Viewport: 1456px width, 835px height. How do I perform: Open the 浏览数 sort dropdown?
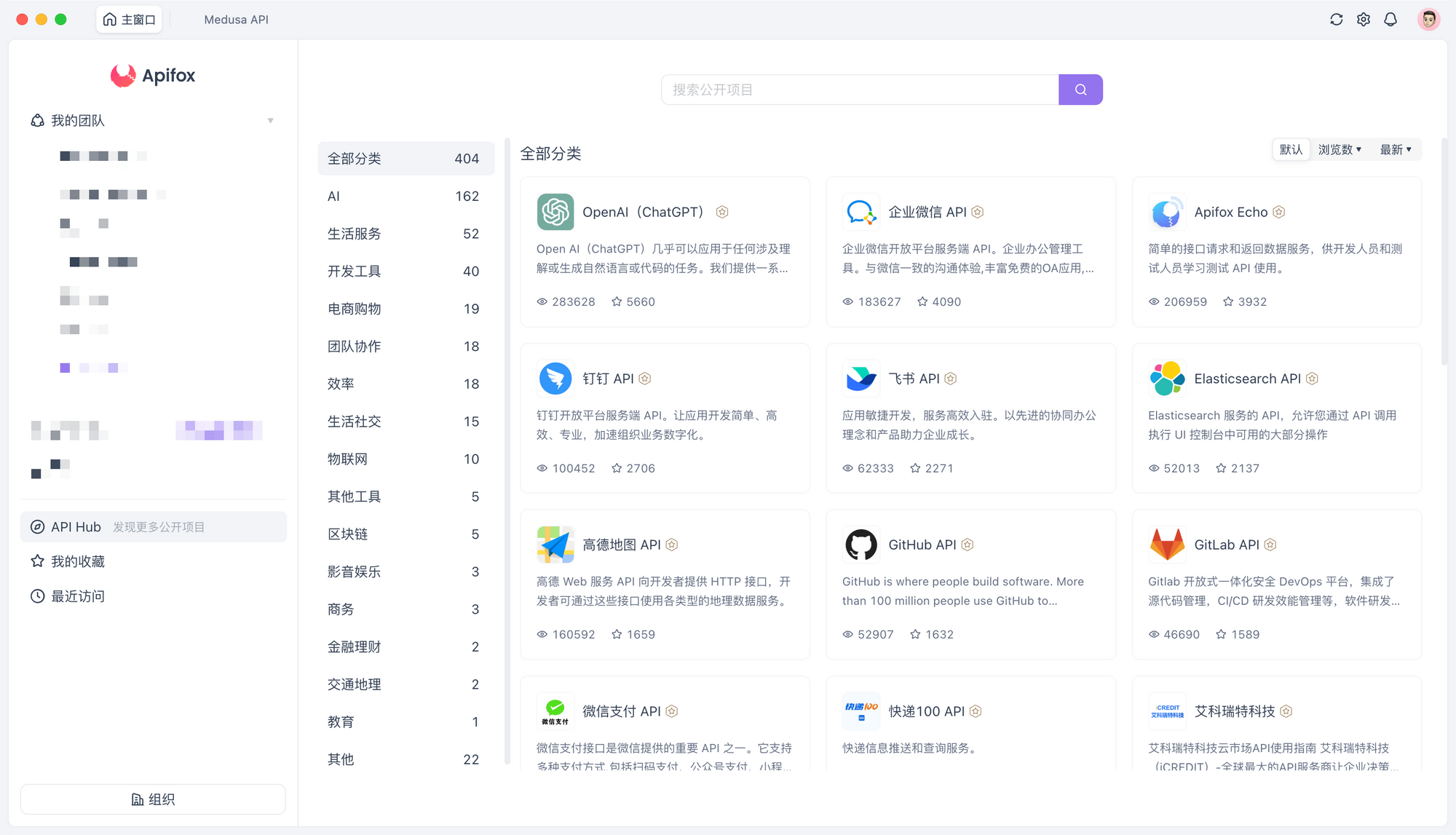tap(1340, 149)
